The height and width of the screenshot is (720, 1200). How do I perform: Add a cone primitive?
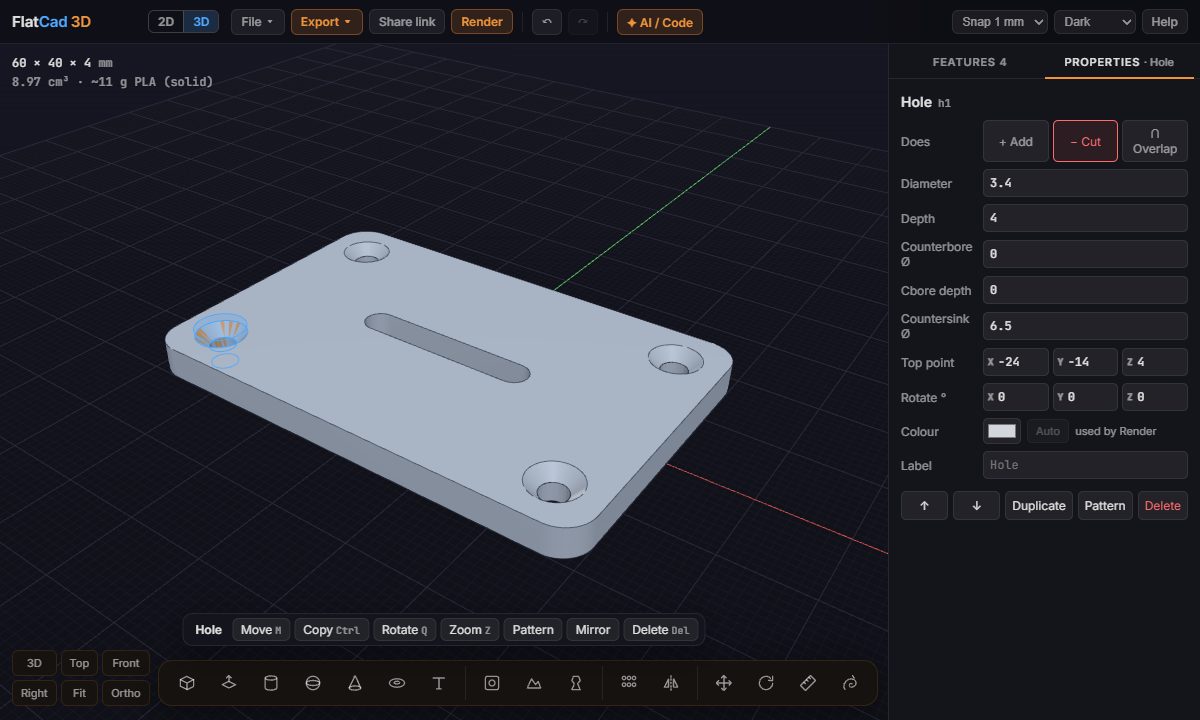(355, 683)
